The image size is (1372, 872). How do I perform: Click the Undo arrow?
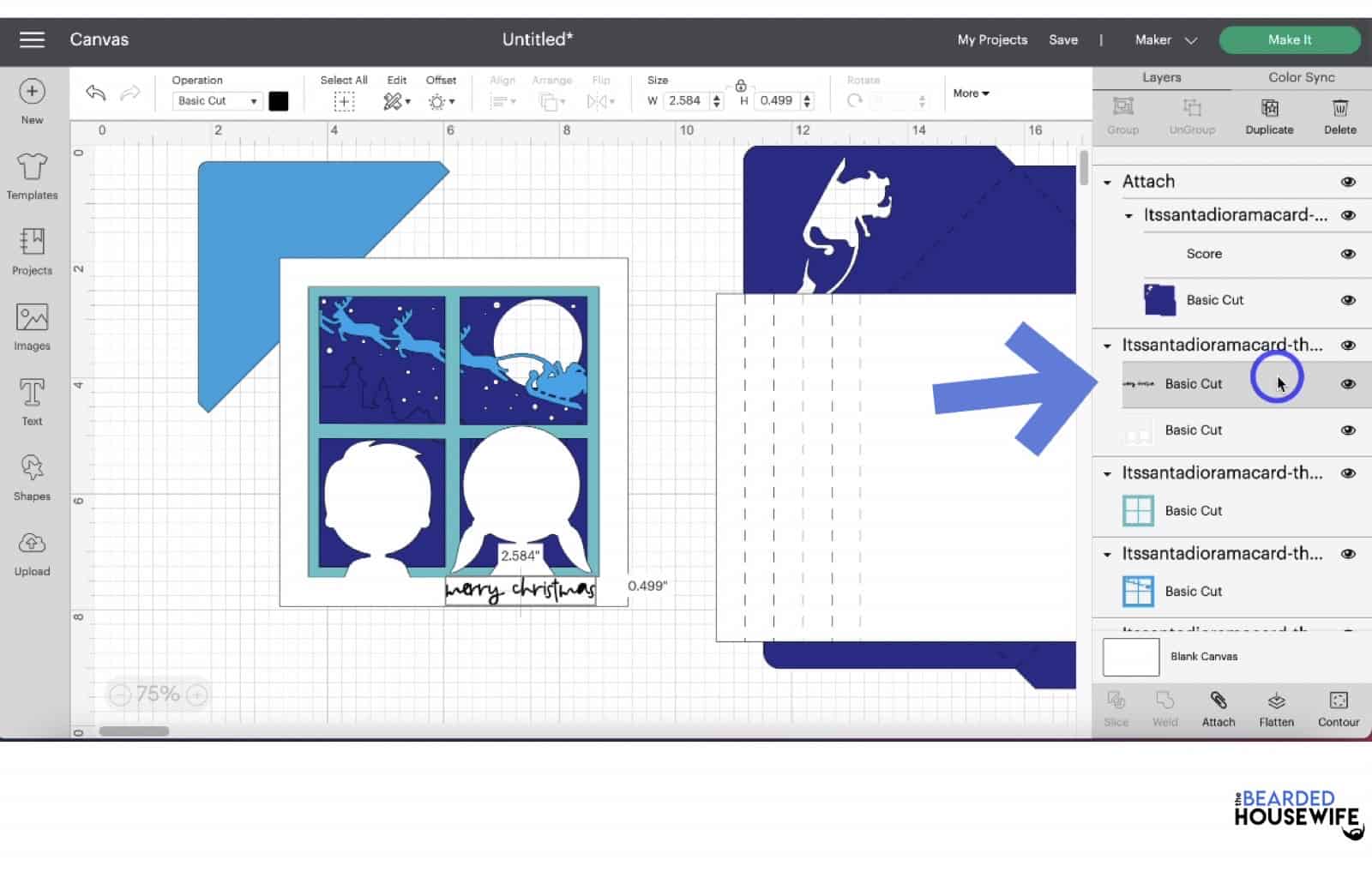95,93
